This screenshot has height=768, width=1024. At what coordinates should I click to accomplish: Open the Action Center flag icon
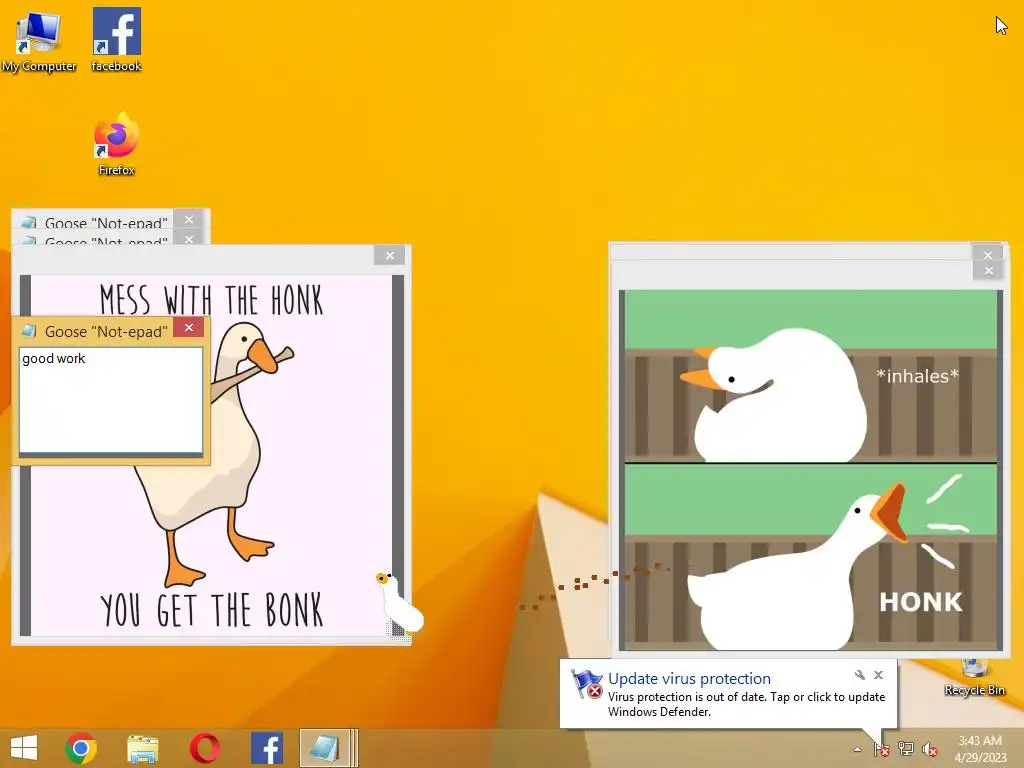(882, 749)
